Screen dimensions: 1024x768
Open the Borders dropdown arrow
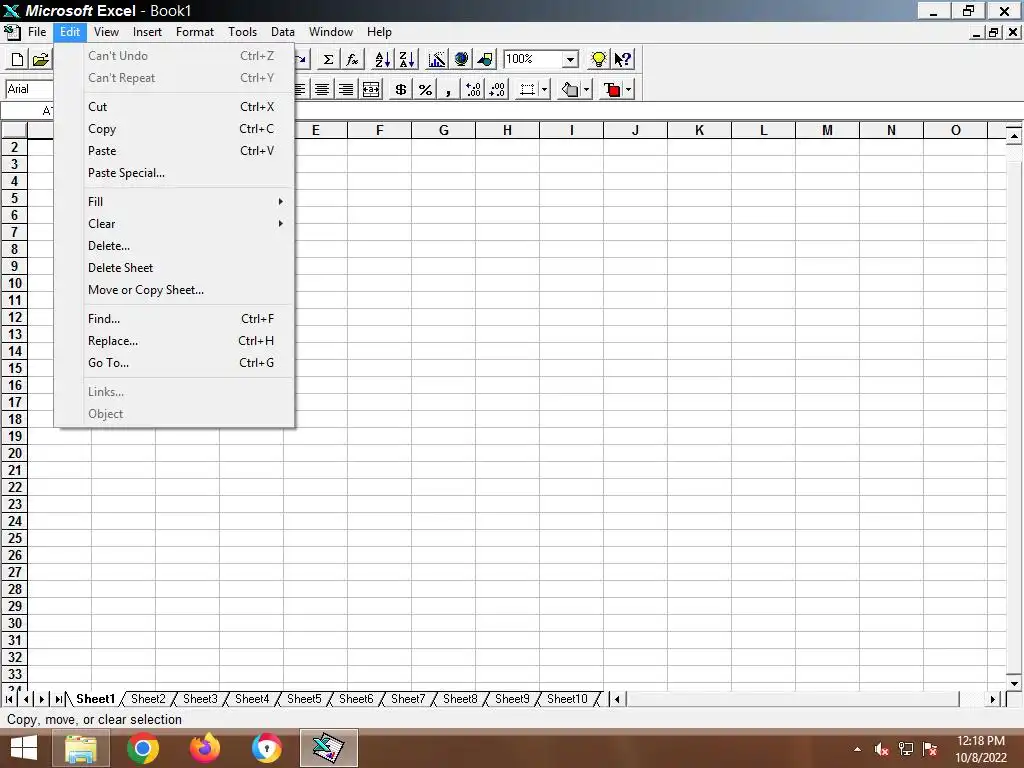(x=545, y=89)
